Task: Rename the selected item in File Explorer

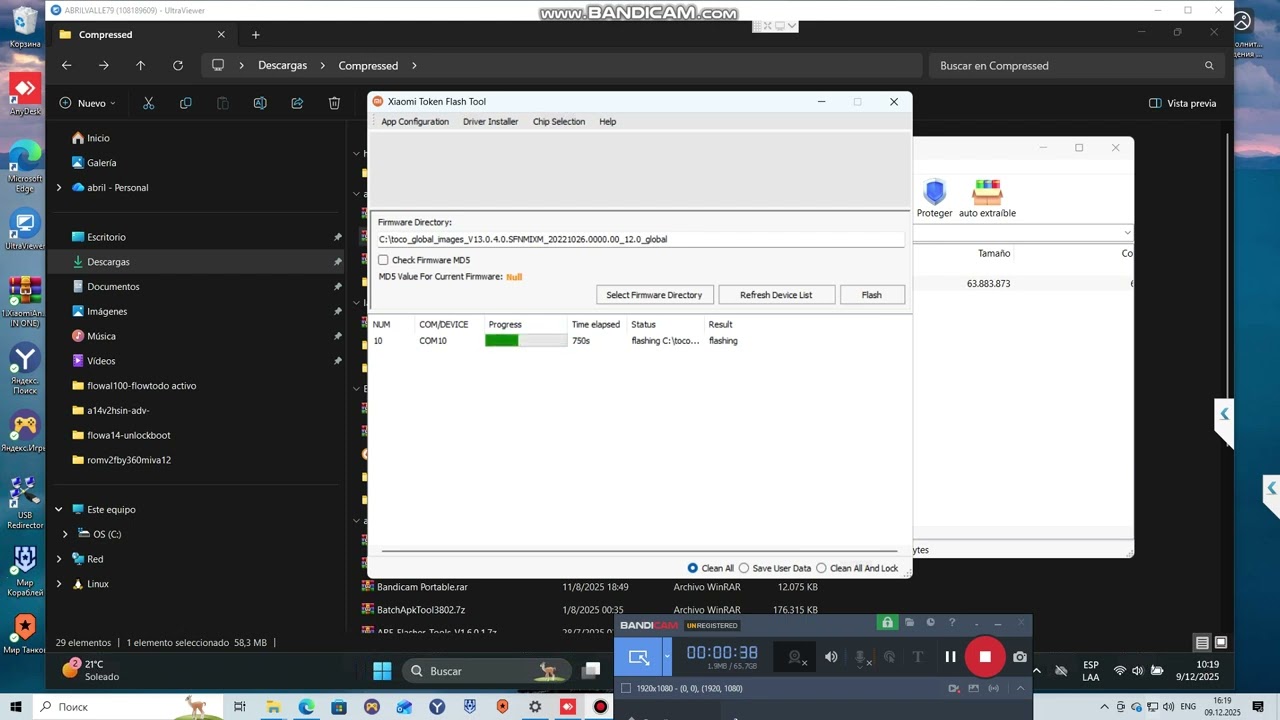Action: 260,103
